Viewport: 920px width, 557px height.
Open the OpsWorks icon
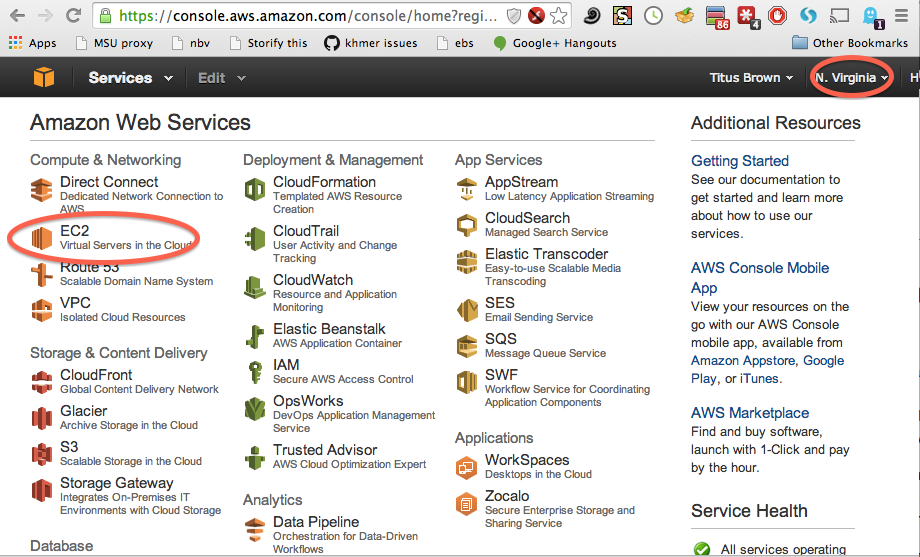click(255, 409)
